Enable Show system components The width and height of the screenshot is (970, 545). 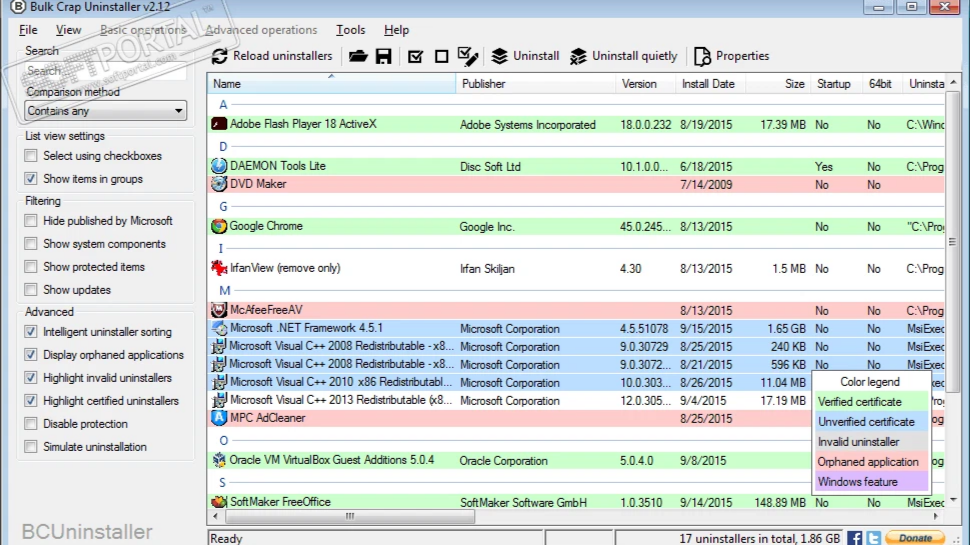(x=30, y=244)
